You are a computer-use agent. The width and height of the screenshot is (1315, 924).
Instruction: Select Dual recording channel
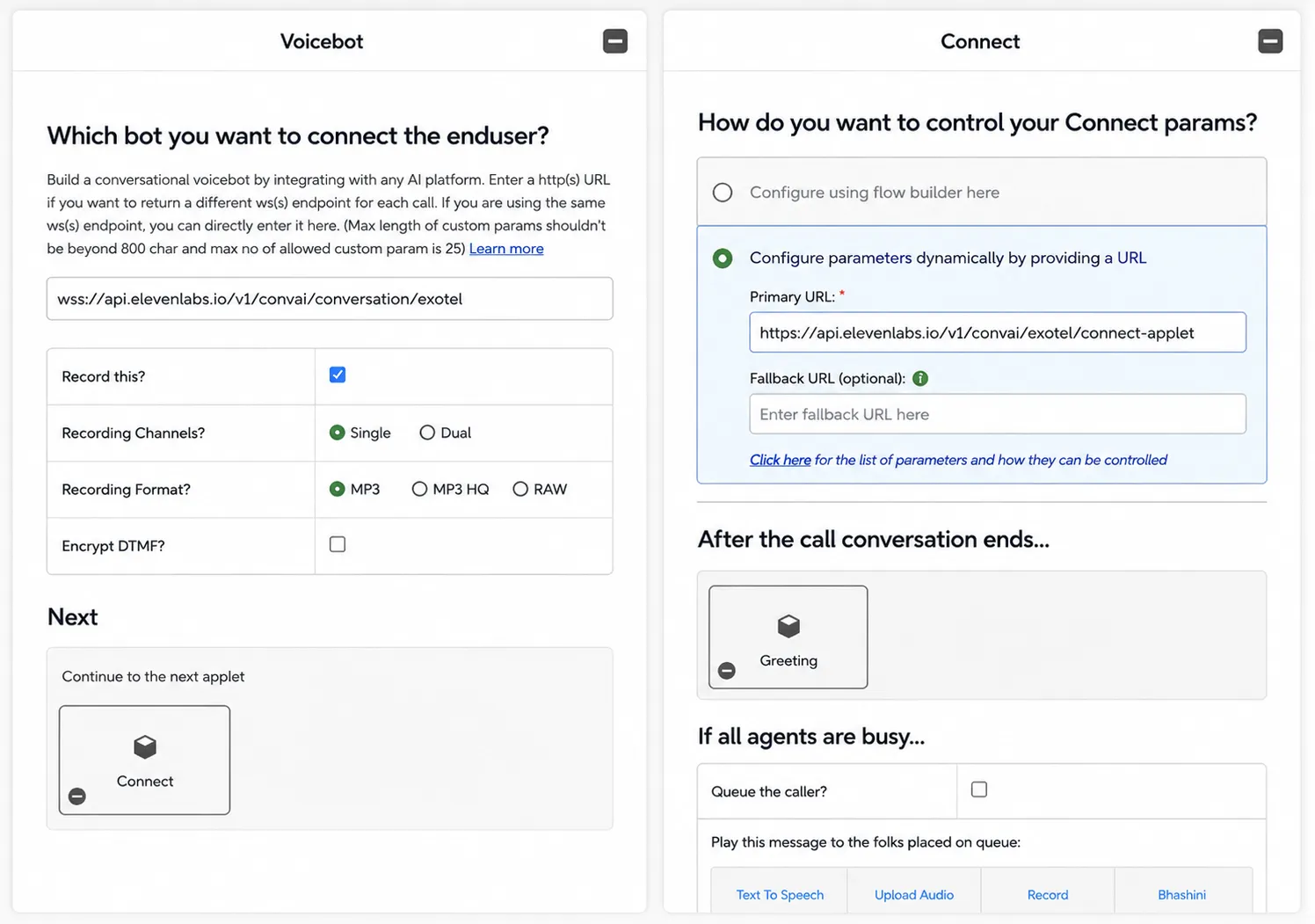coord(427,433)
